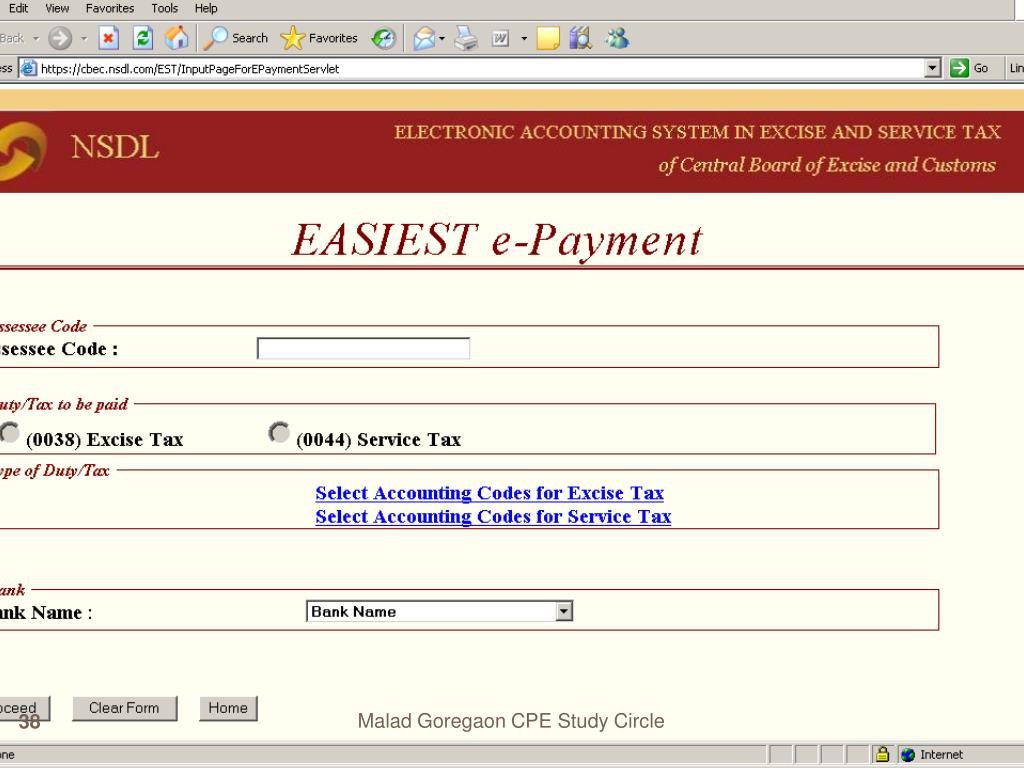Click the Clear Form button

tap(124, 708)
